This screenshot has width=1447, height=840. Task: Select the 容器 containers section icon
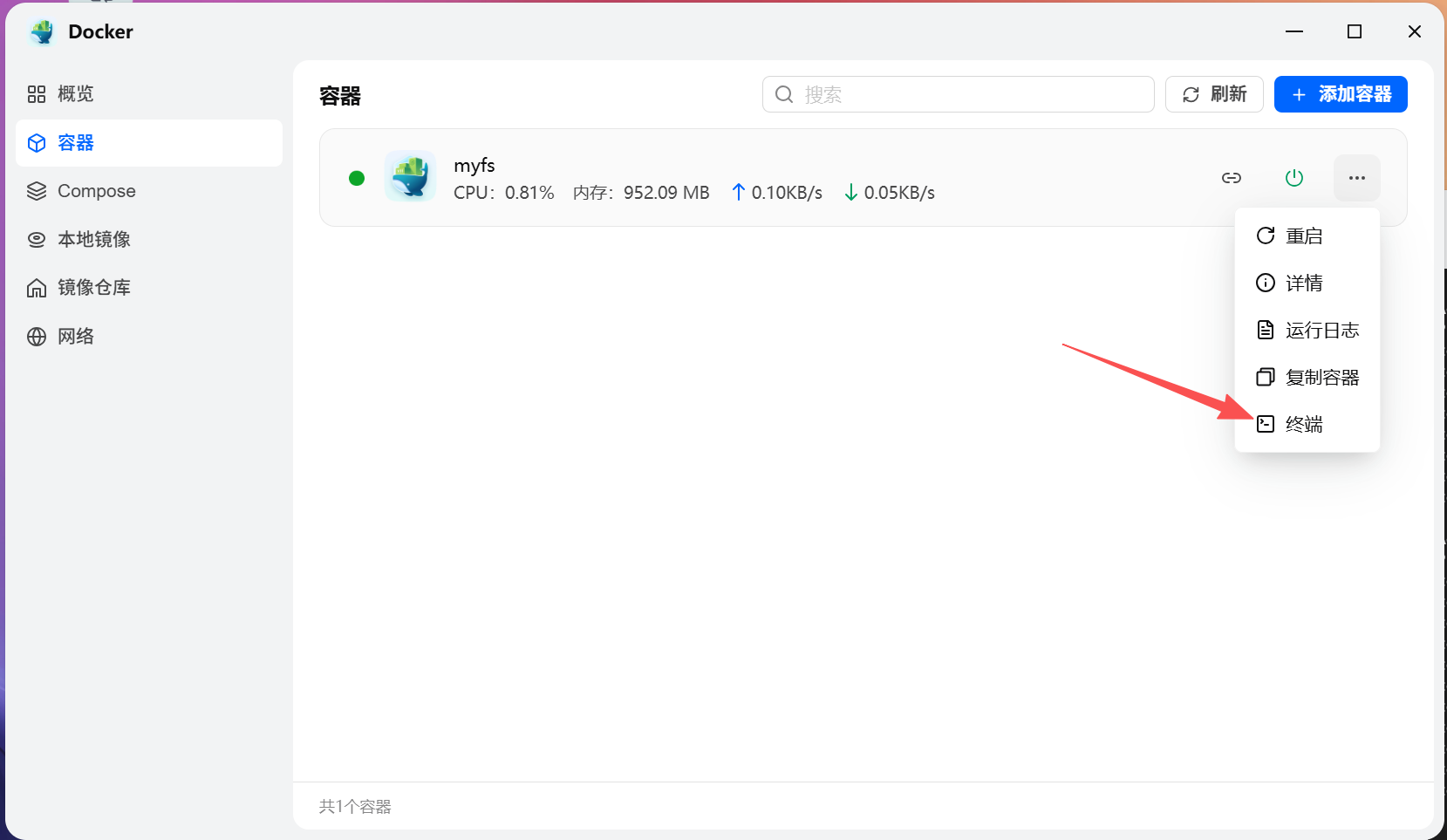[x=37, y=142]
